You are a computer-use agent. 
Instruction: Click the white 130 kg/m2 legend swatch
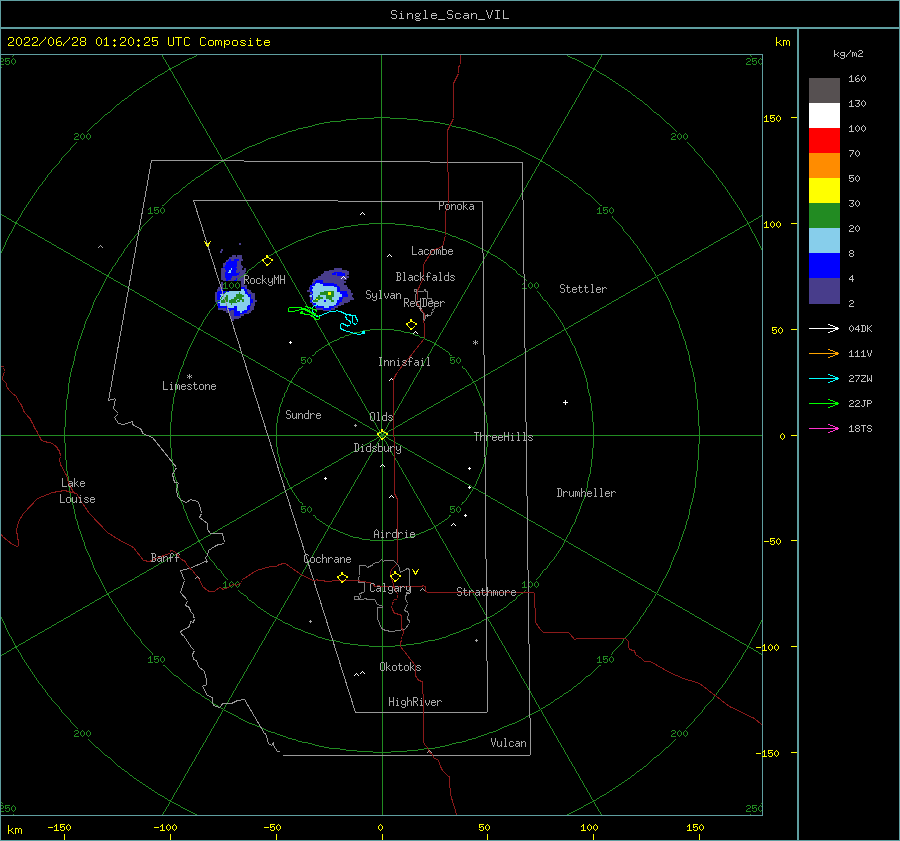click(x=824, y=116)
